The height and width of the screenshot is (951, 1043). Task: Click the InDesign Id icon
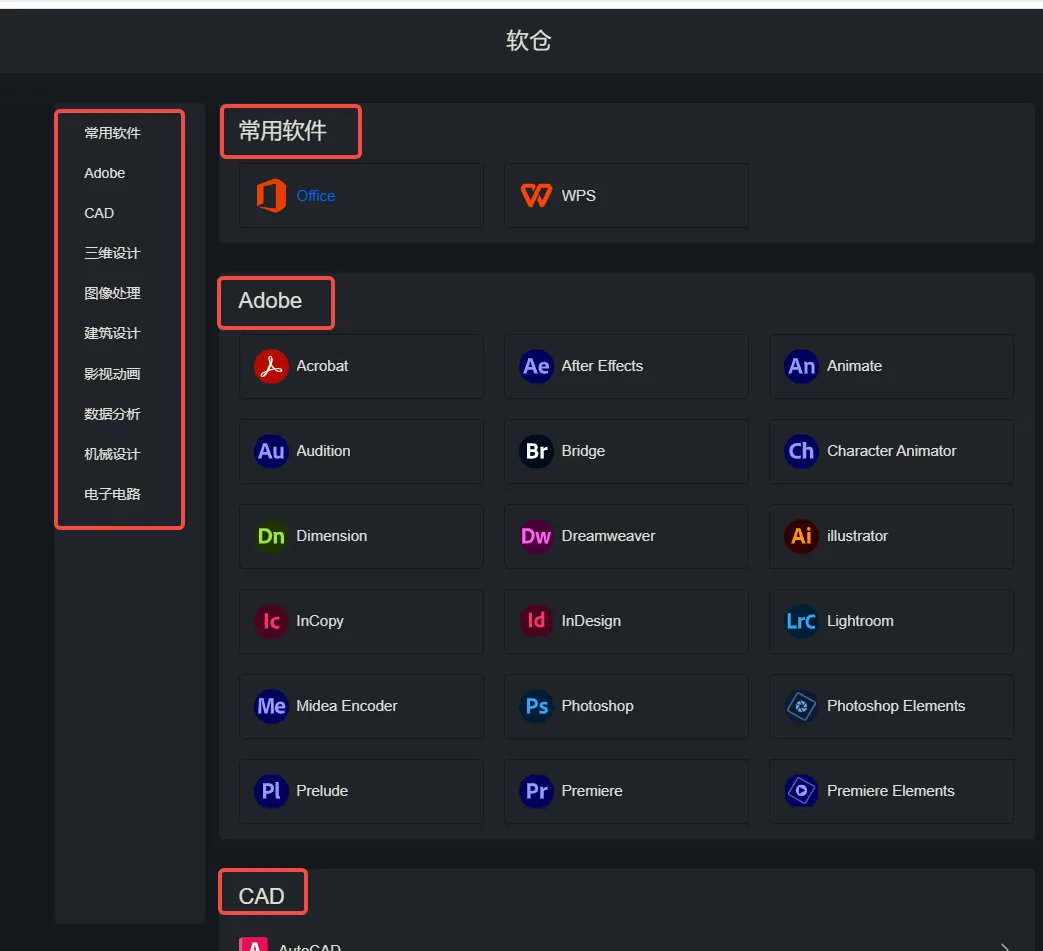point(536,621)
